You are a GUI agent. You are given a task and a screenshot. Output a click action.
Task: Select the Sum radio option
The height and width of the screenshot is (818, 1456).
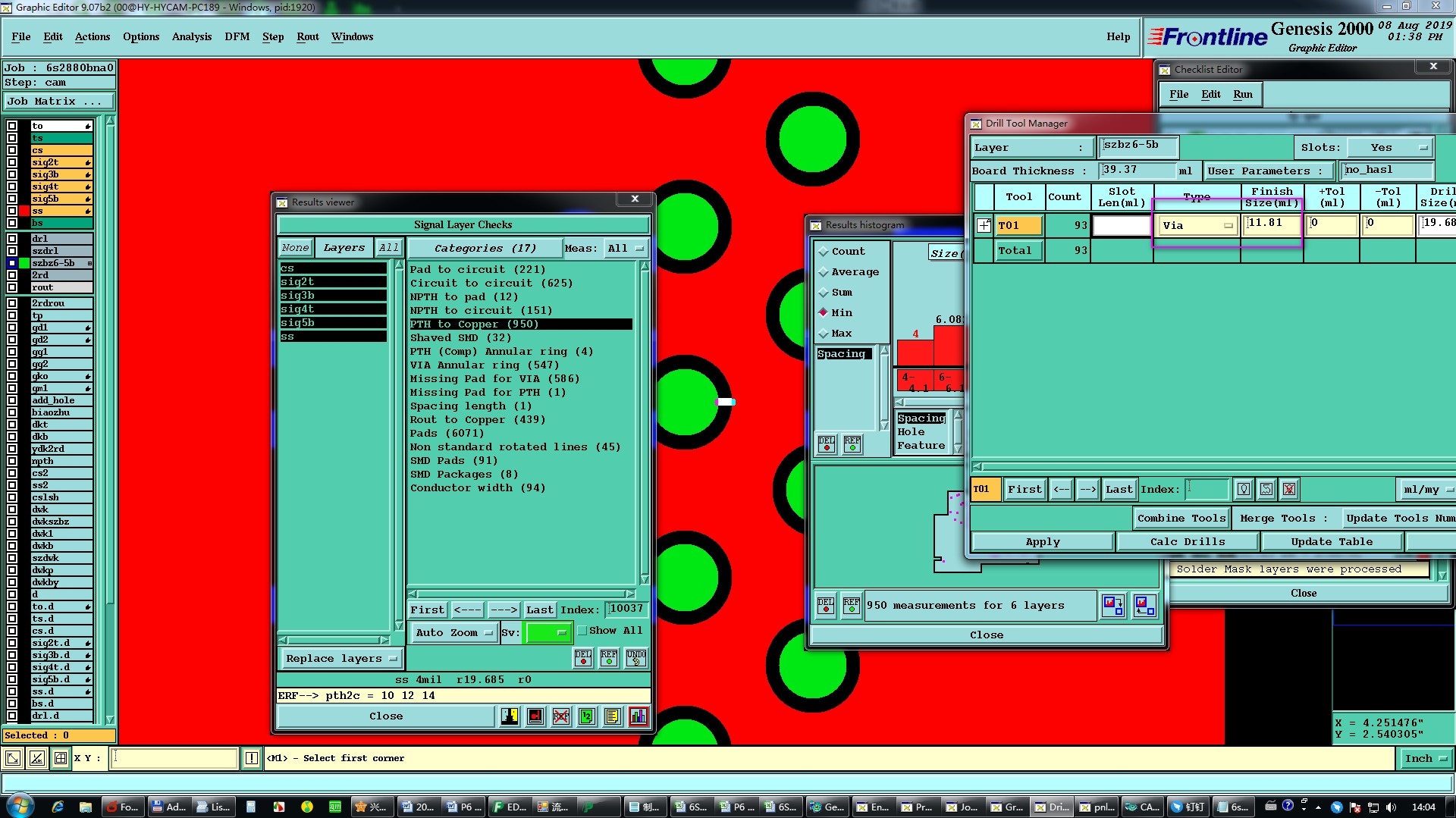coord(824,293)
